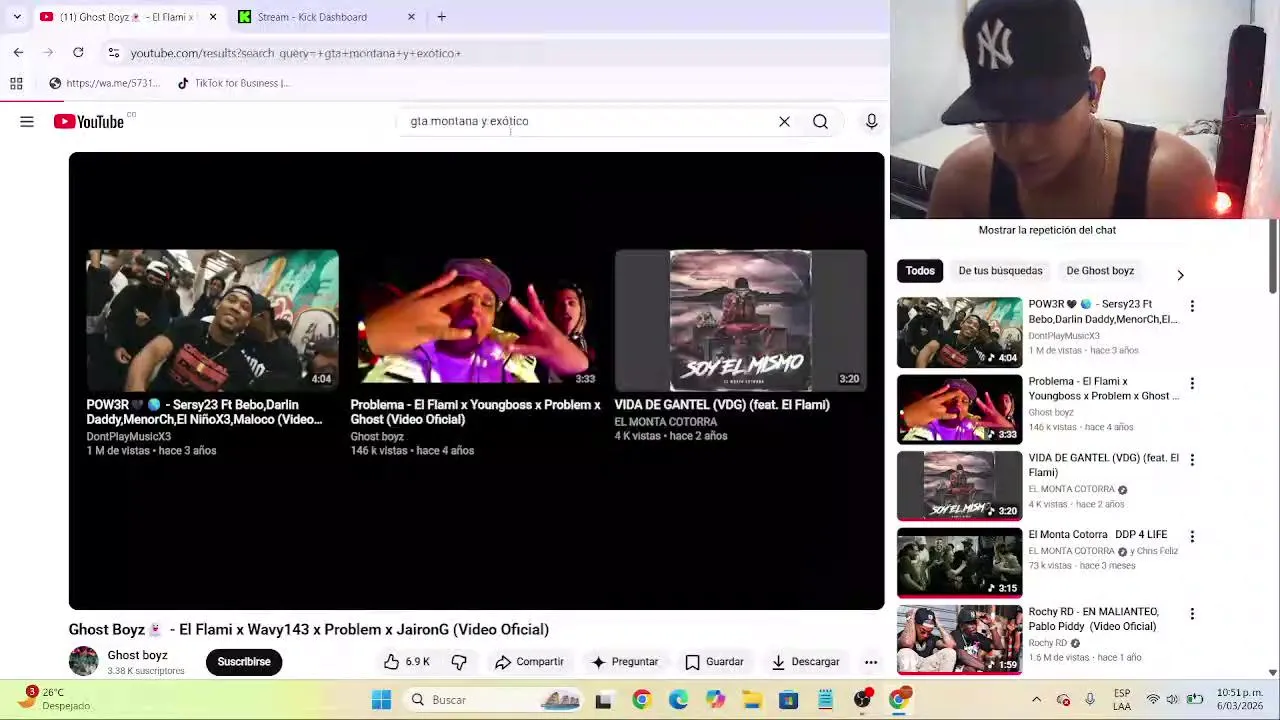Image resolution: width=1280 pixels, height=720 pixels.
Task: Open Copilot from the taskbar
Action: click(x=715, y=700)
